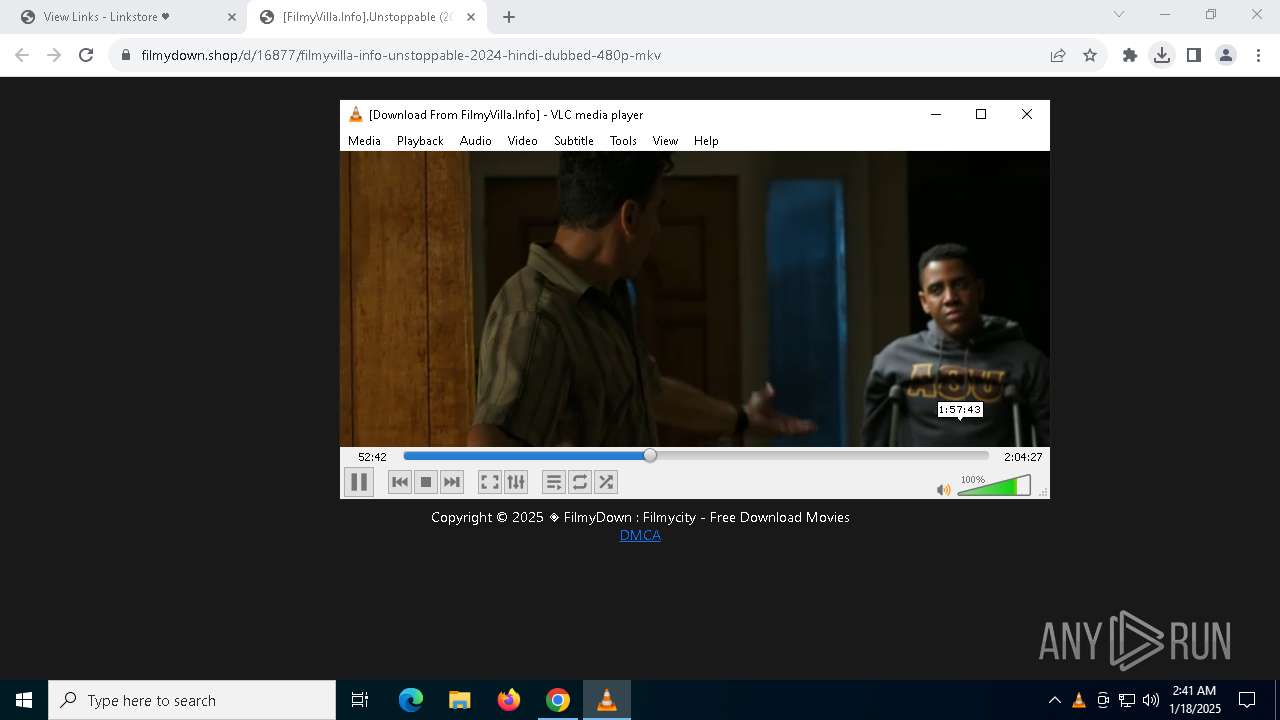Maximize the VLC media player window
The image size is (1280, 720).
click(x=981, y=114)
